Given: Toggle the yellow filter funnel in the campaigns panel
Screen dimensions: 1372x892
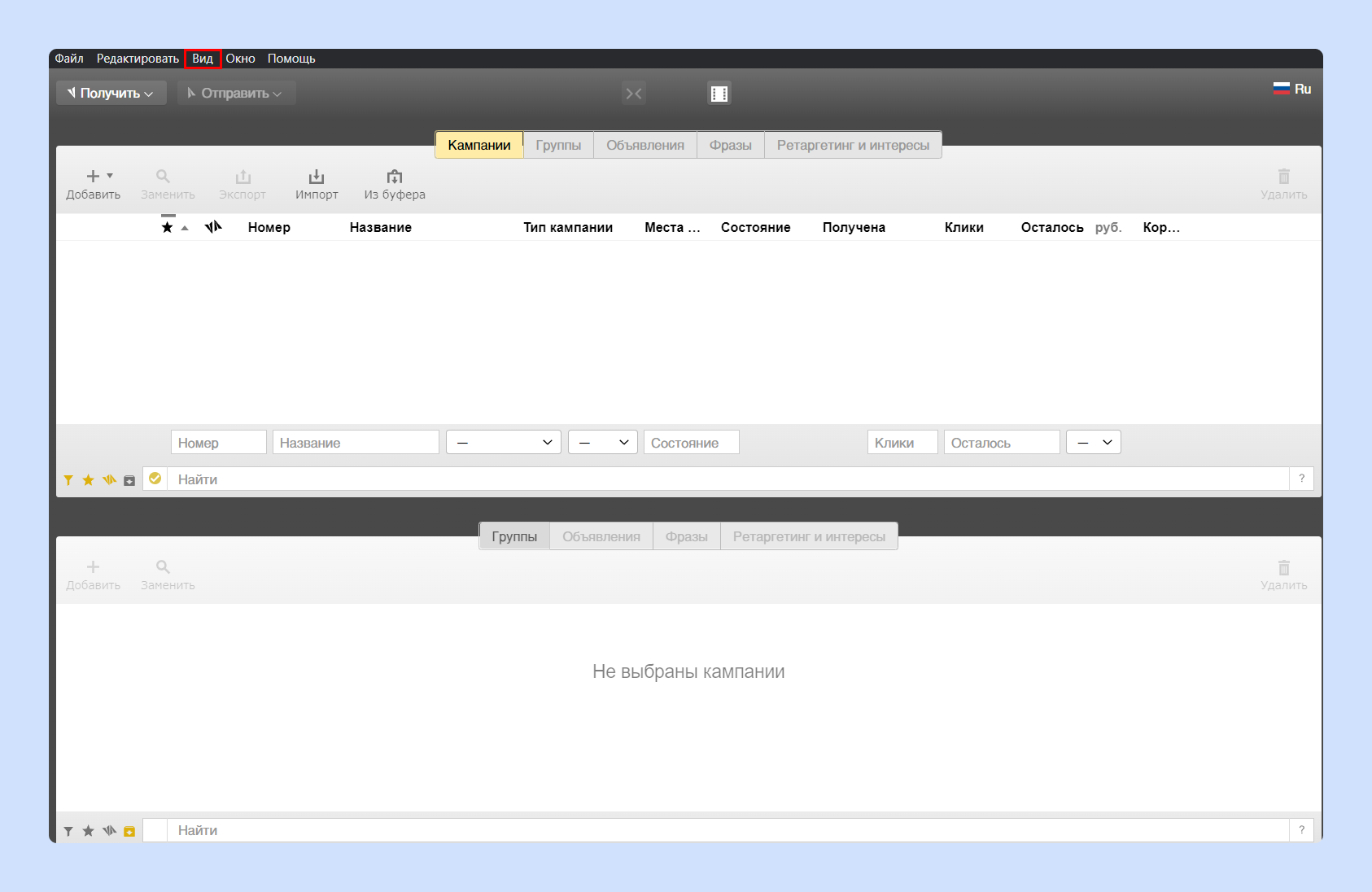Looking at the screenshot, I should click(x=68, y=480).
